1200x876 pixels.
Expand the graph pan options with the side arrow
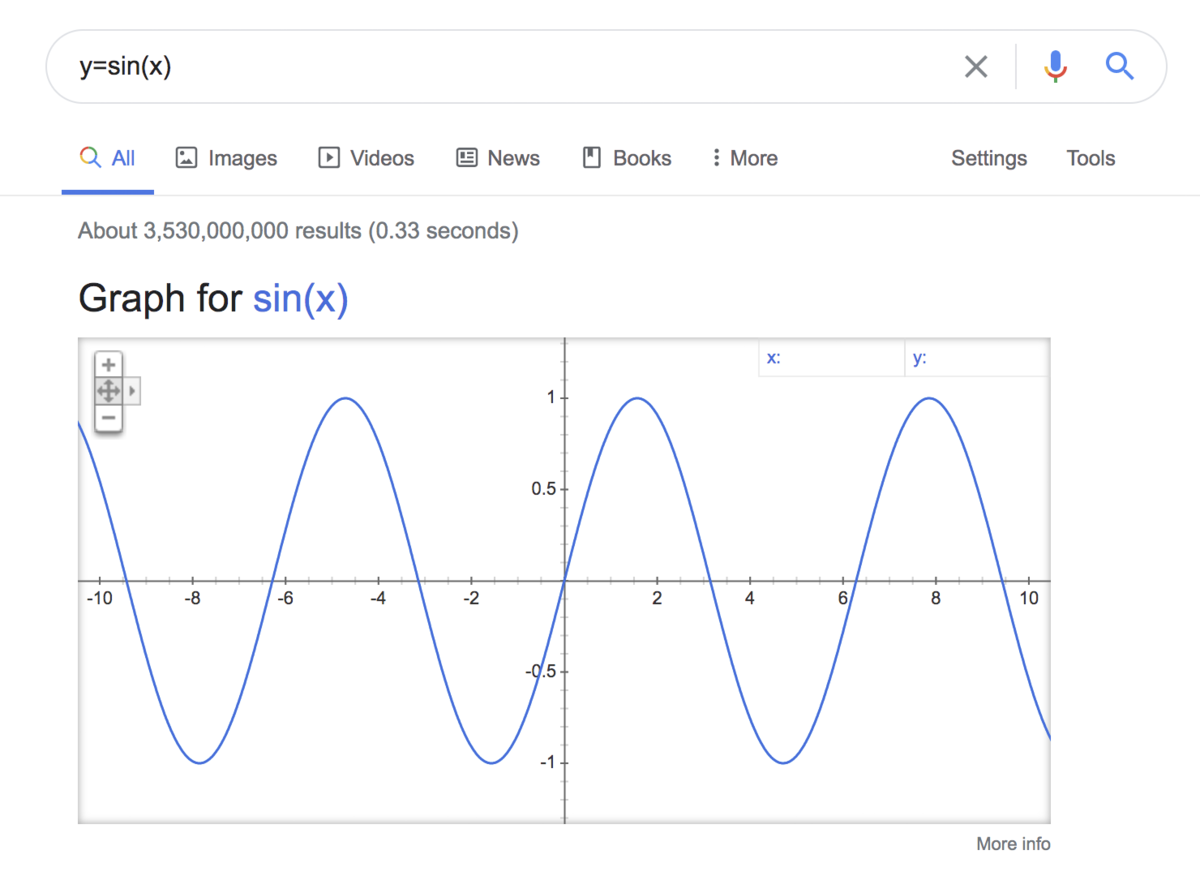point(131,391)
